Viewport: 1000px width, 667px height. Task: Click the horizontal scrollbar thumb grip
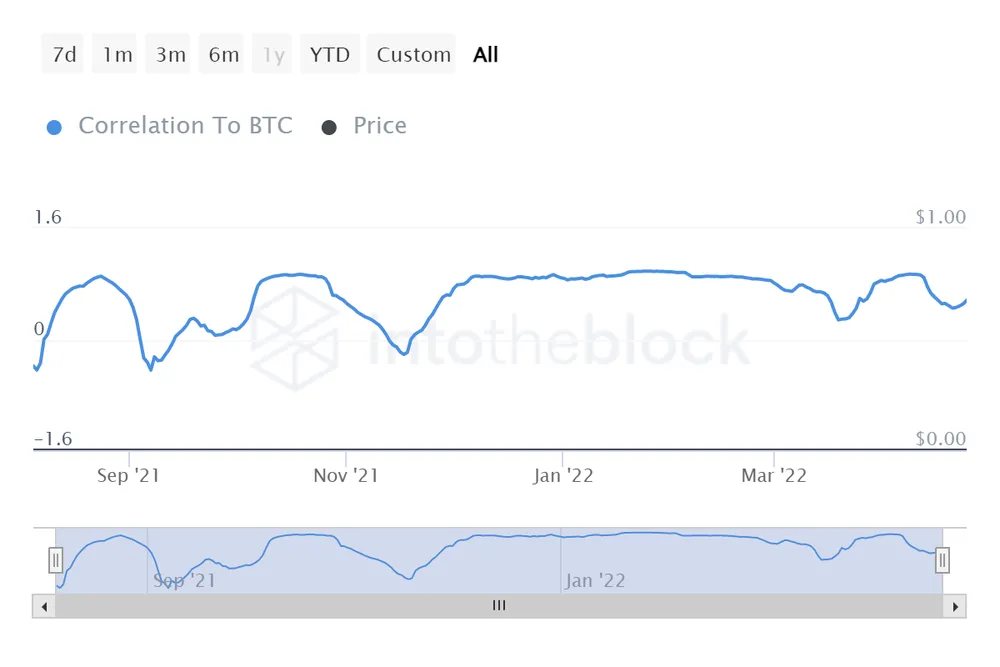(499, 606)
